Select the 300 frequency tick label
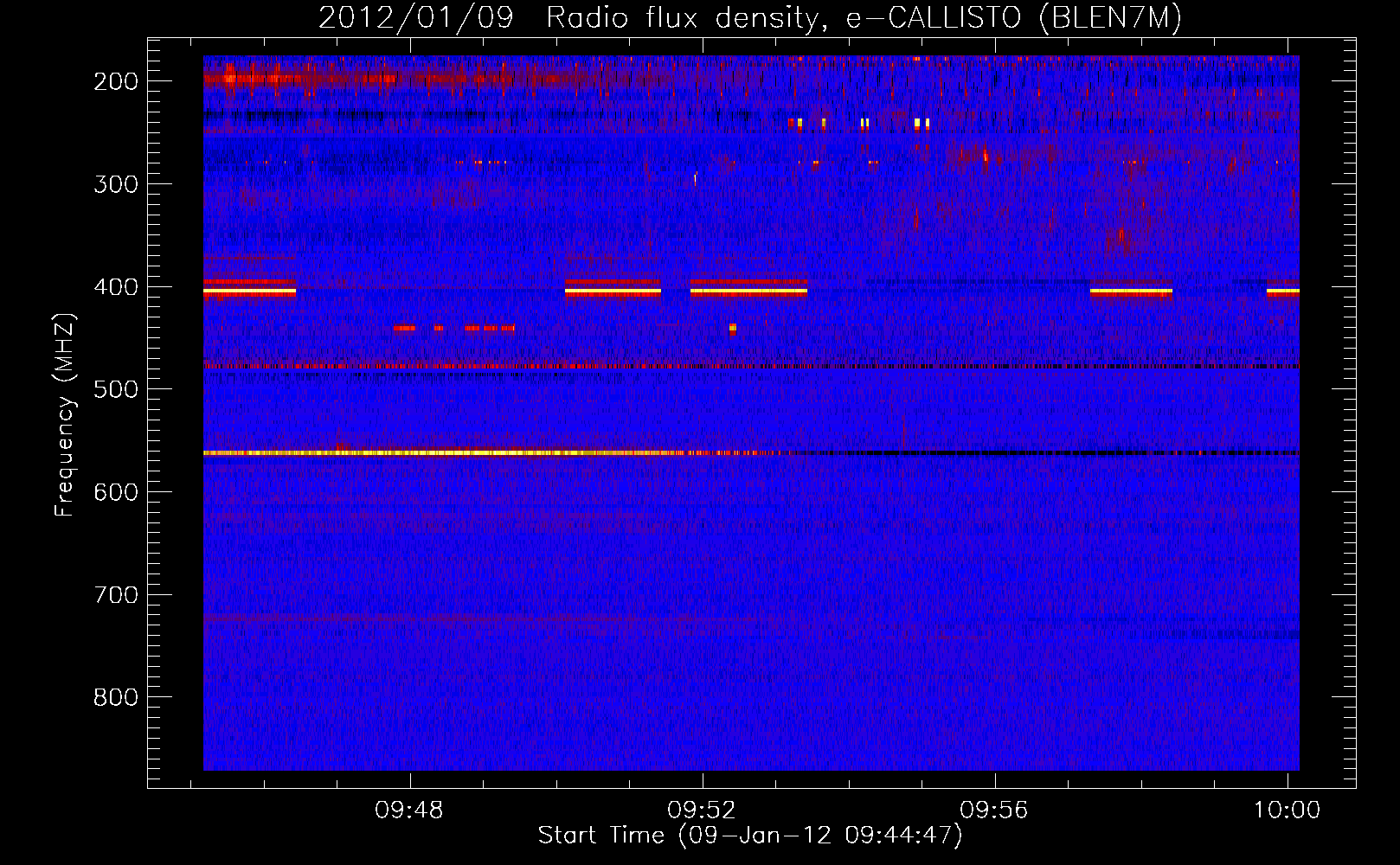Image resolution: width=1400 pixels, height=865 pixels. [x=115, y=184]
